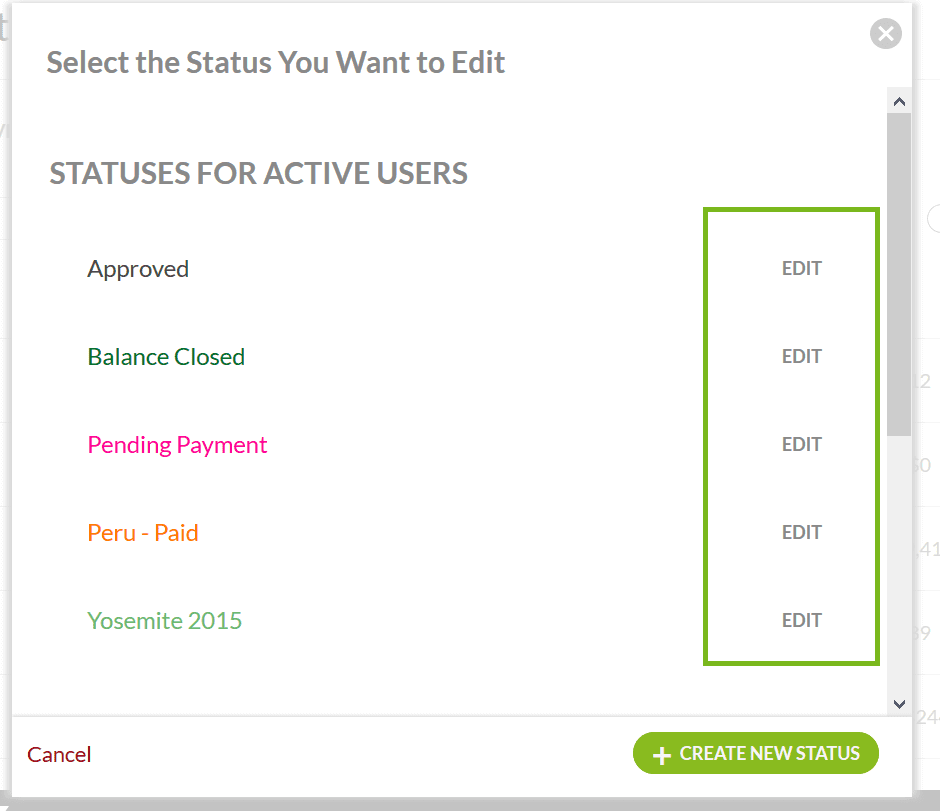
Task: Click the dialog title text
Action: pyautogui.click(x=275, y=62)
